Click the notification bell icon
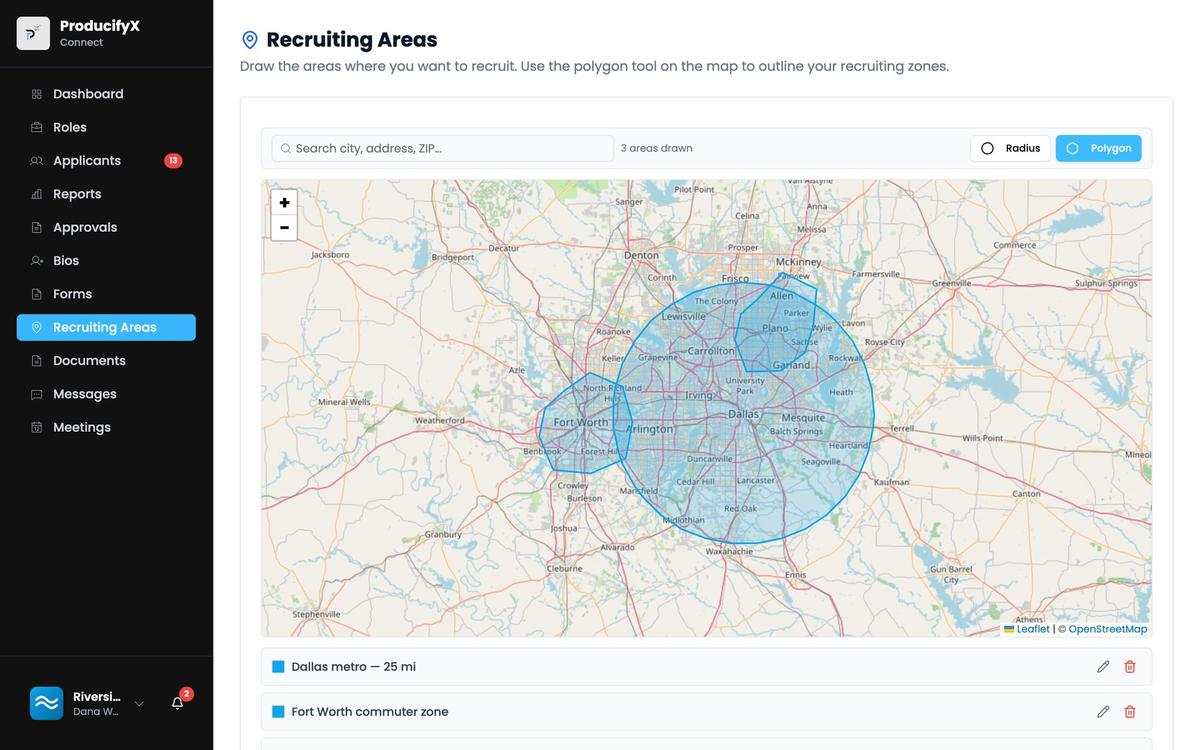This screenshot has width=1200, height=750. [x=177, y=703]
